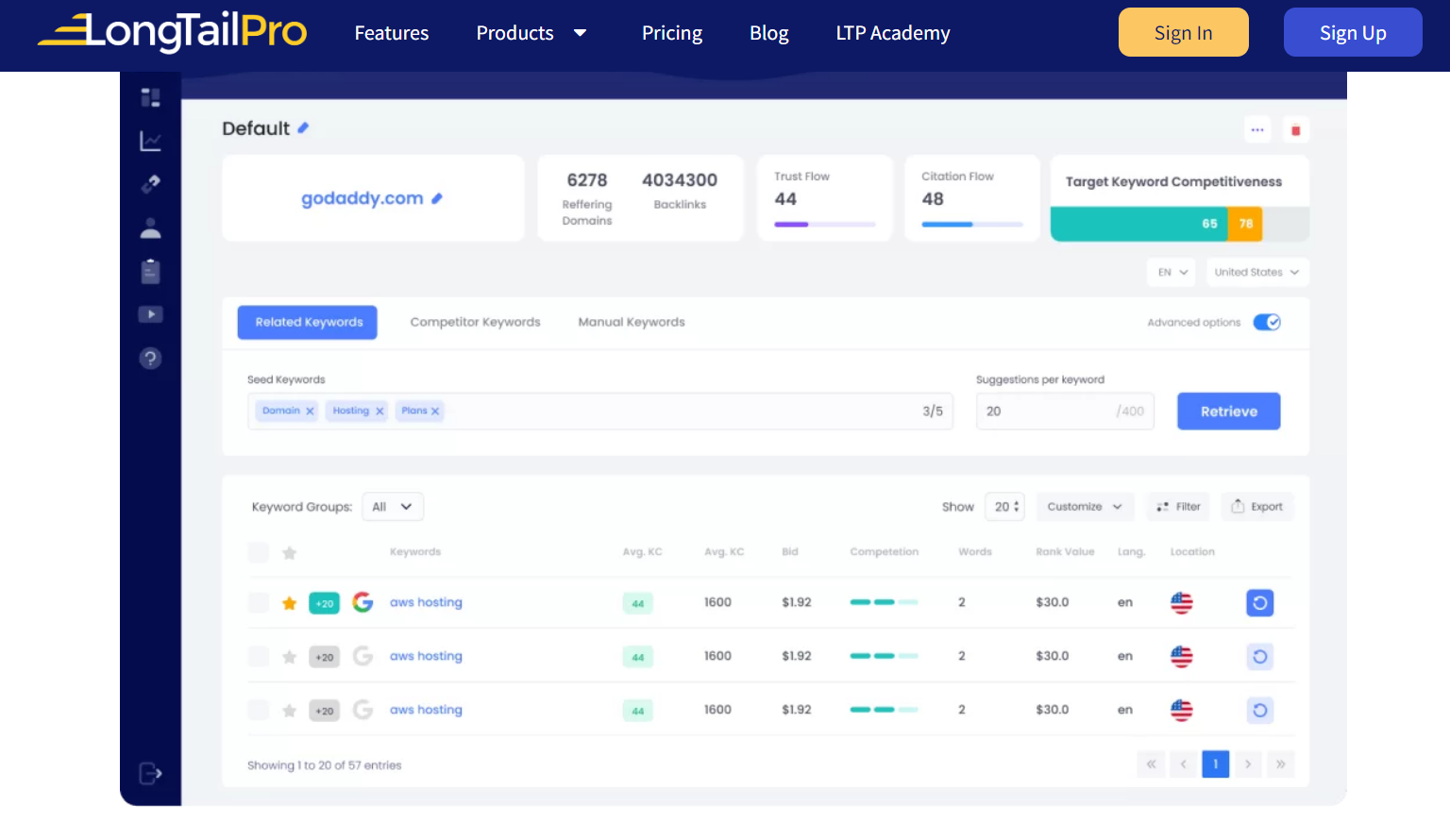
Task: Open the chart analytics sidebar icon
Action: (150, 142)
